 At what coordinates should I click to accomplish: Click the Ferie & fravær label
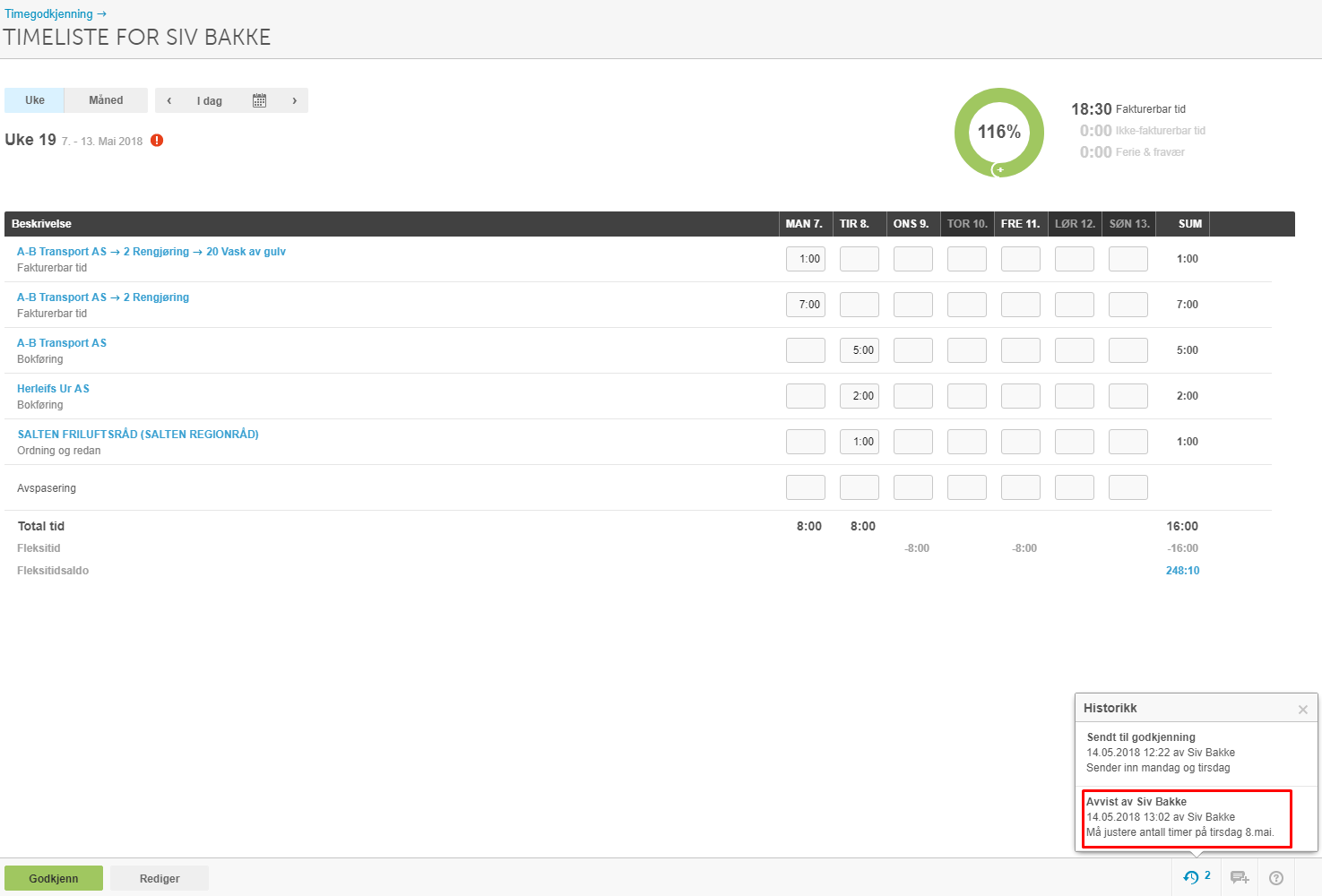click(x=1150, y=152)
